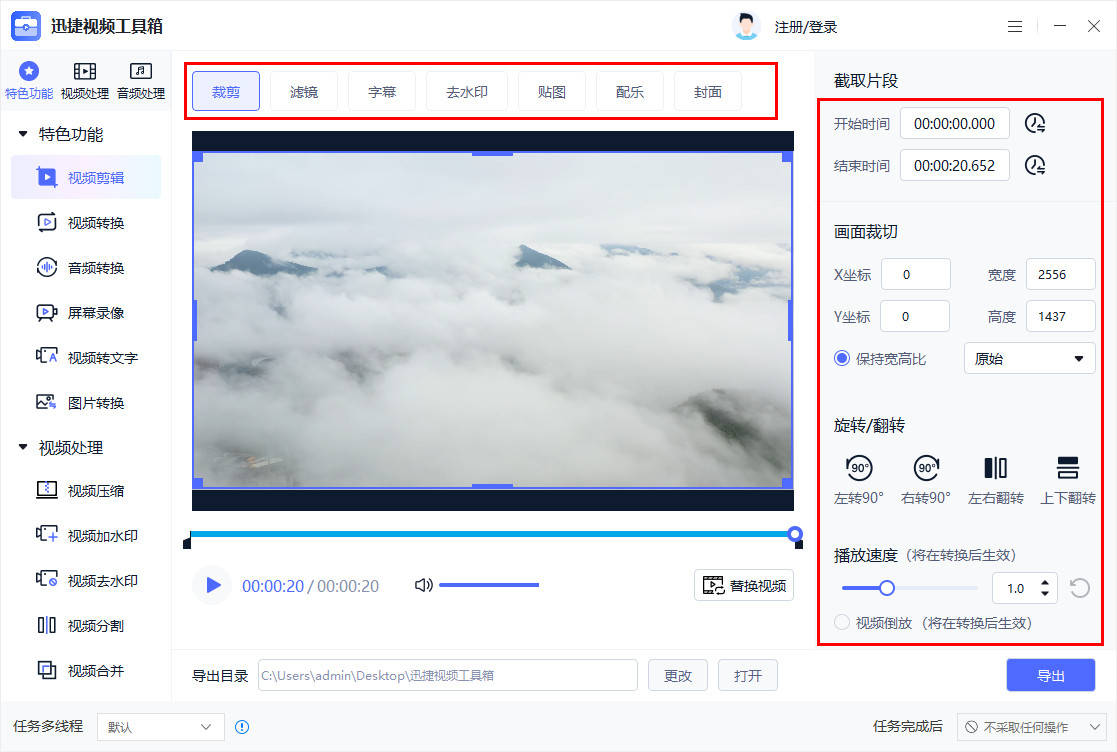Collapse the 特色功能 tree section

(x=23, y=133)
